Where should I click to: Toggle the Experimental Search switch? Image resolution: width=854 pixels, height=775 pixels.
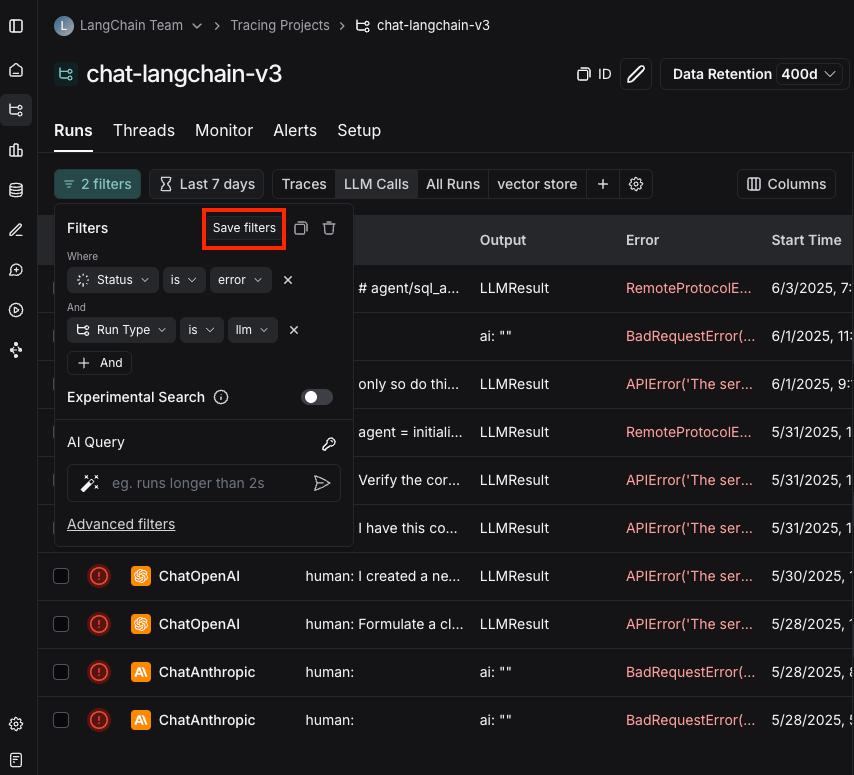(317, 397)
